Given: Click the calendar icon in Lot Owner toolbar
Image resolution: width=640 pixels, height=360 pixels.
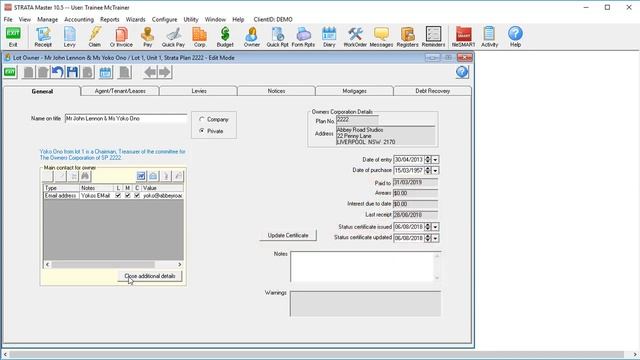Looking at the screenshot, I should (106, 72).
